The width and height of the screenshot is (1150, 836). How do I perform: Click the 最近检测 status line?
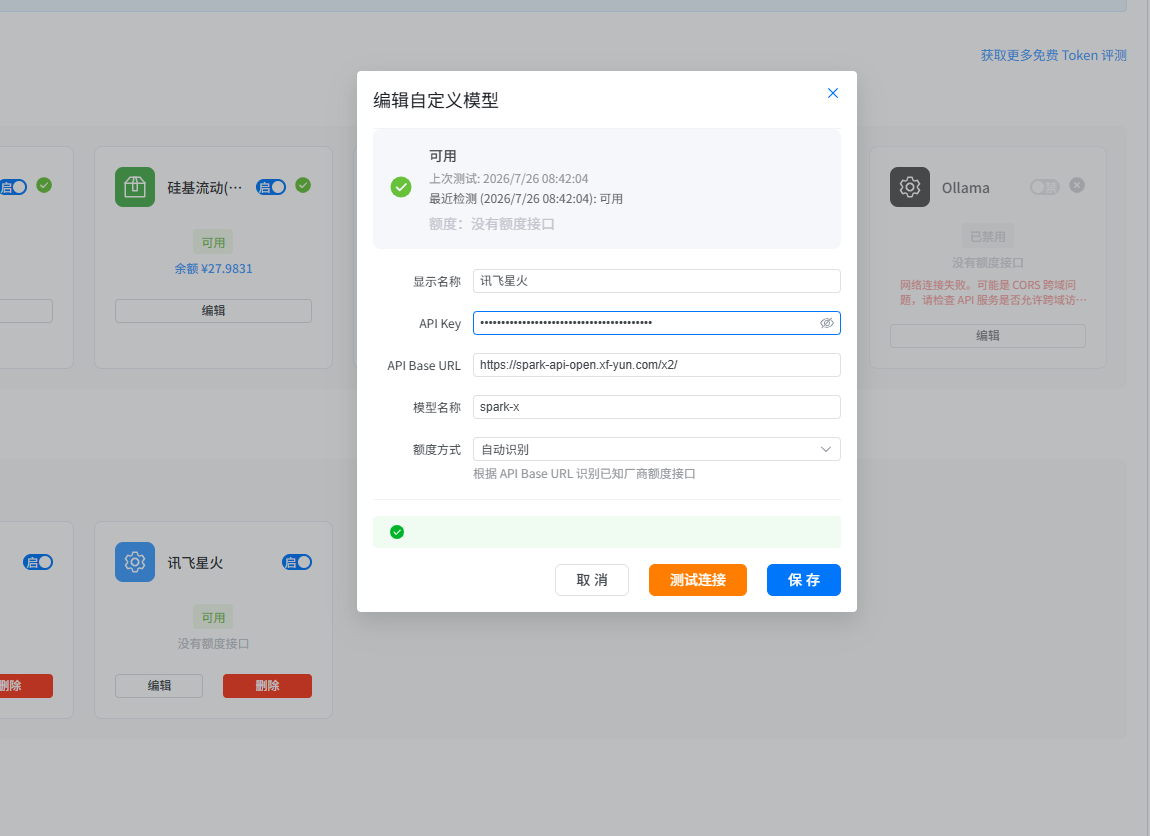coord(526,199)
